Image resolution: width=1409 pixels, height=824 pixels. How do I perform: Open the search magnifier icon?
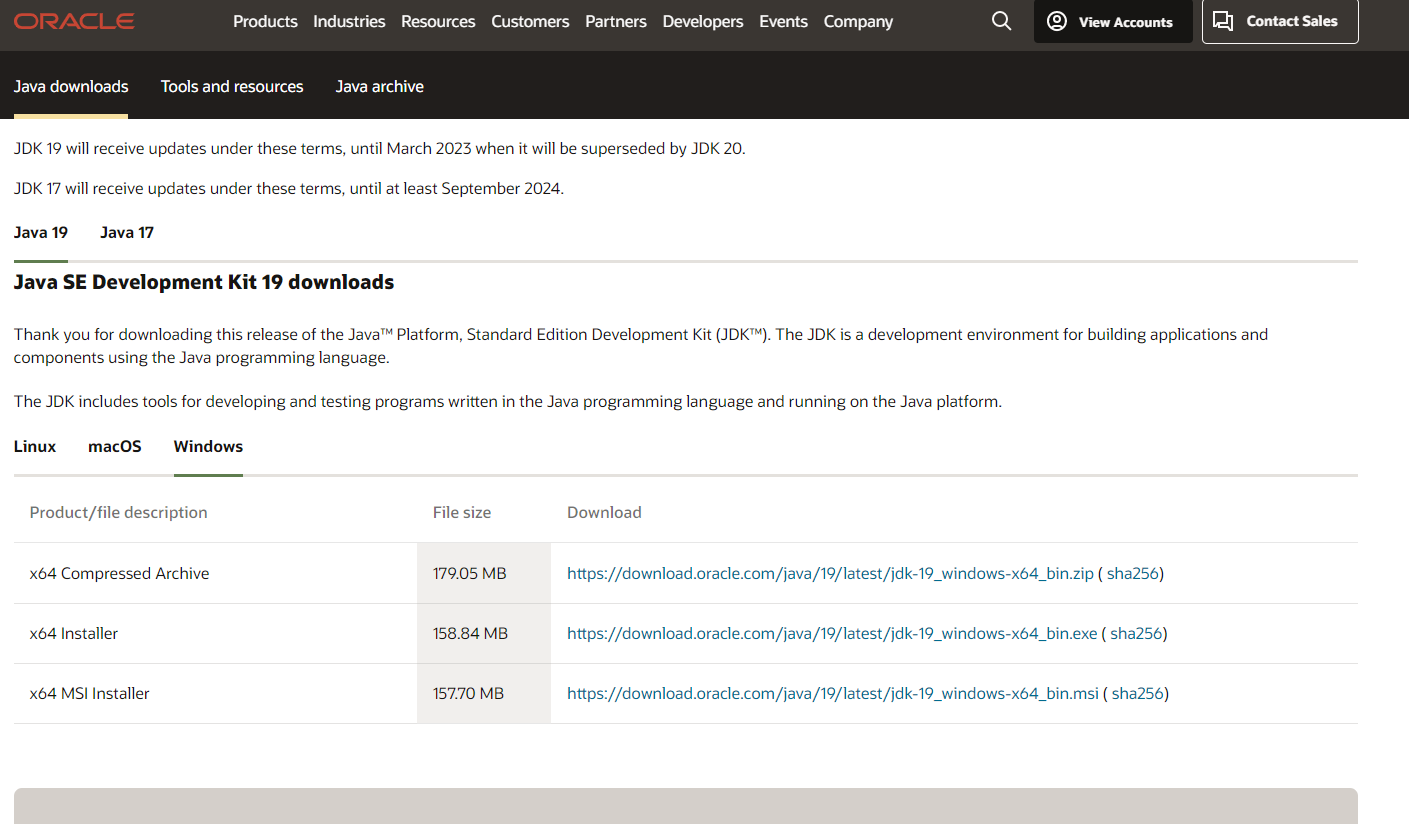1001,21
